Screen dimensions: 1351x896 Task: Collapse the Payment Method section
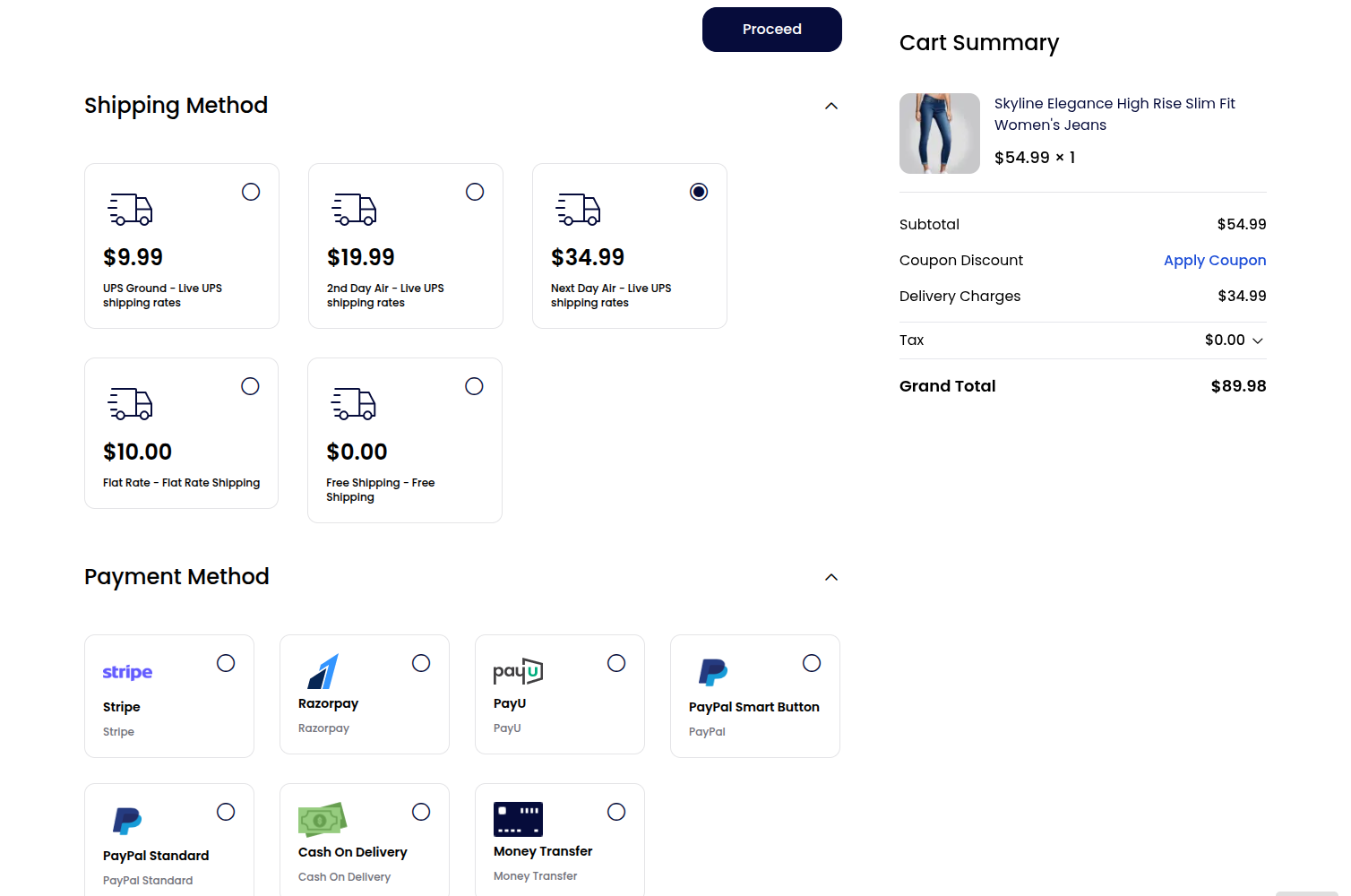(831, 577)
